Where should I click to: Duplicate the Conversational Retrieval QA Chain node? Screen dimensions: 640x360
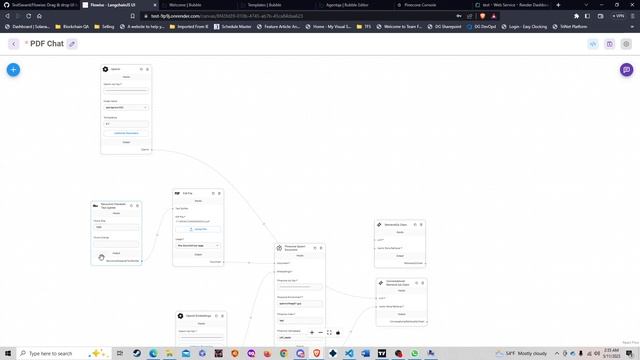[x=417, y=283]
